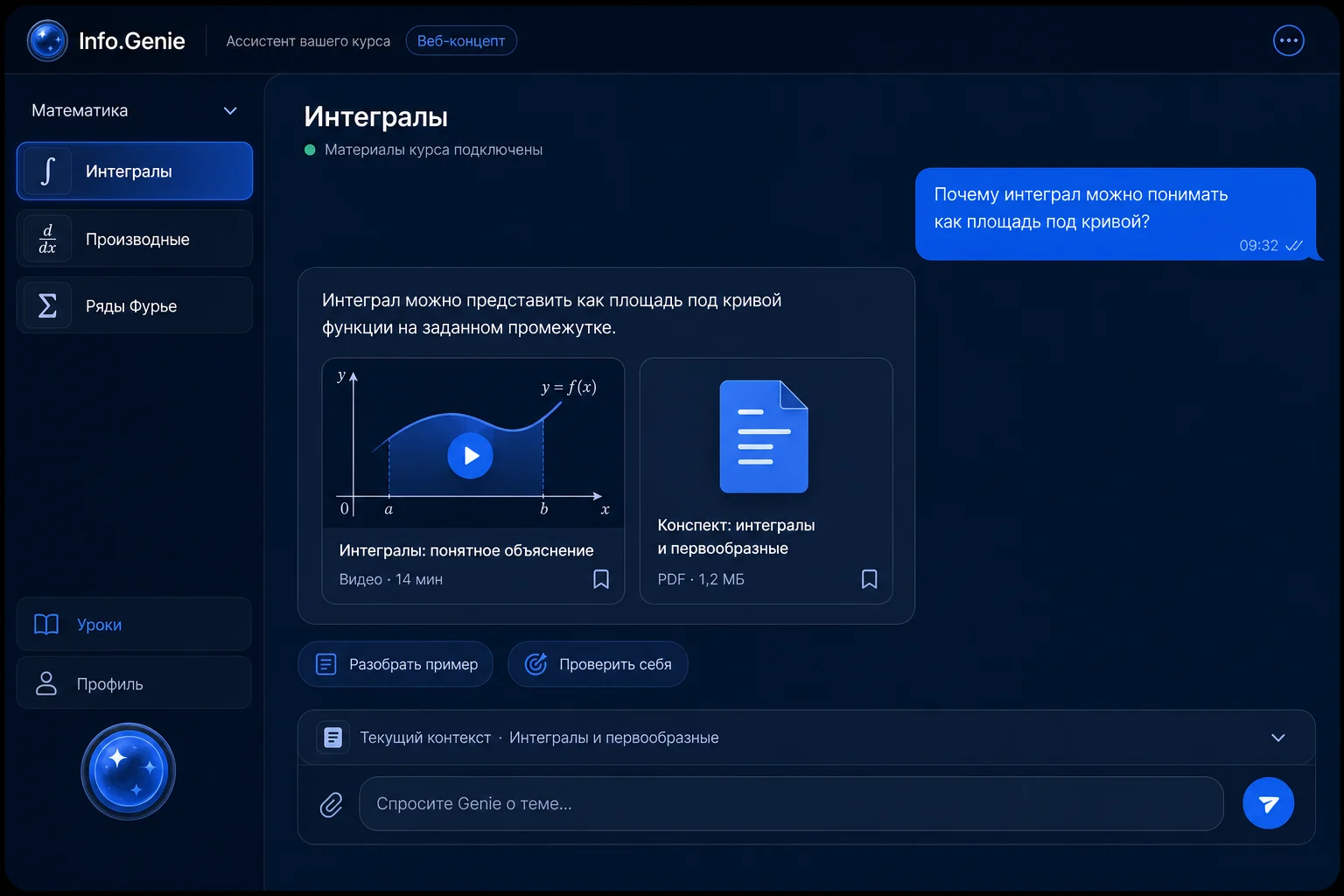Image resolution: width=1344 pixels, height=896 pixels.
Task: Click the Конспект: интегралы и первообразные title
Action: coord(736,536)
